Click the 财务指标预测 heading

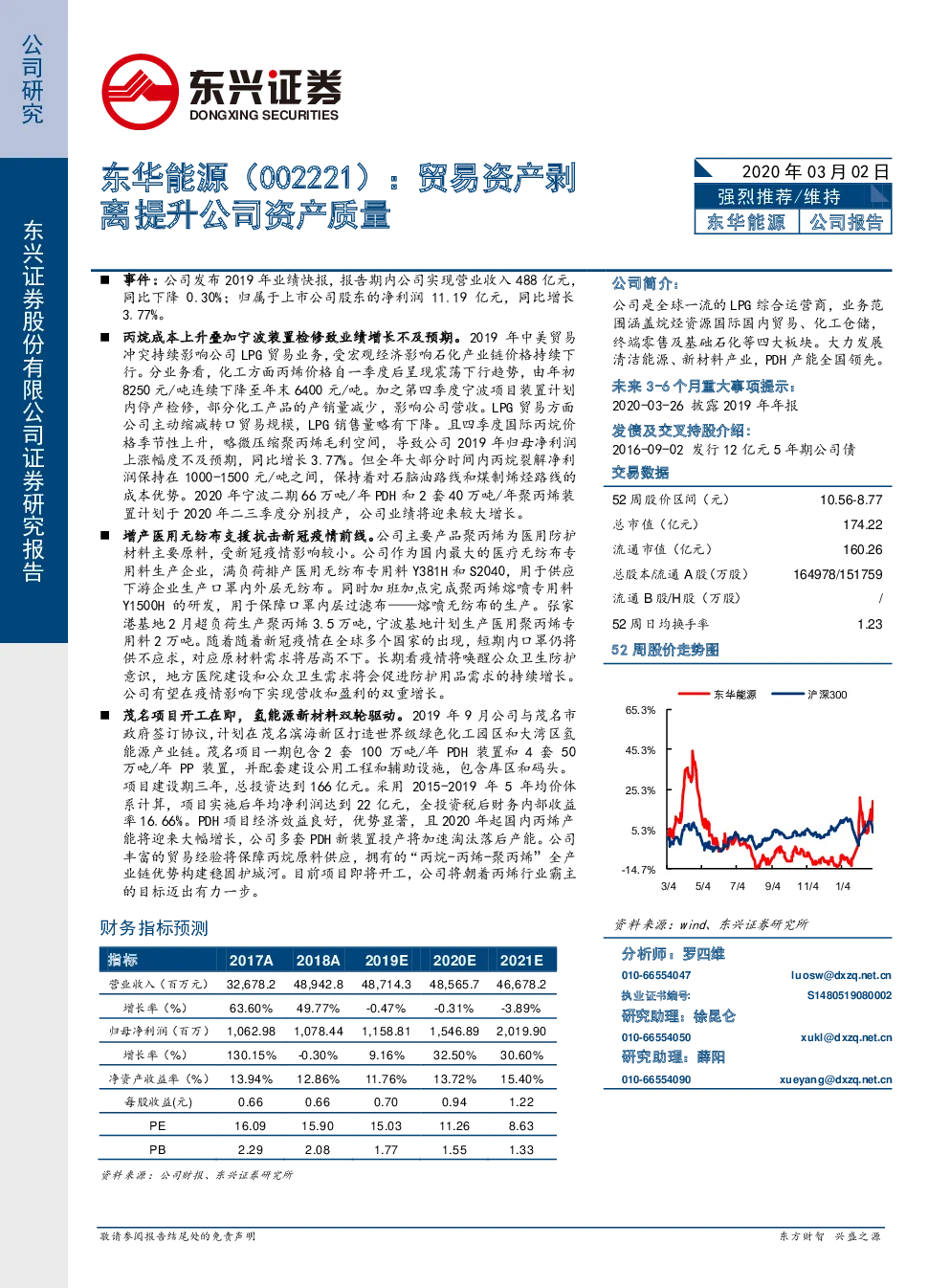[153, 928]
